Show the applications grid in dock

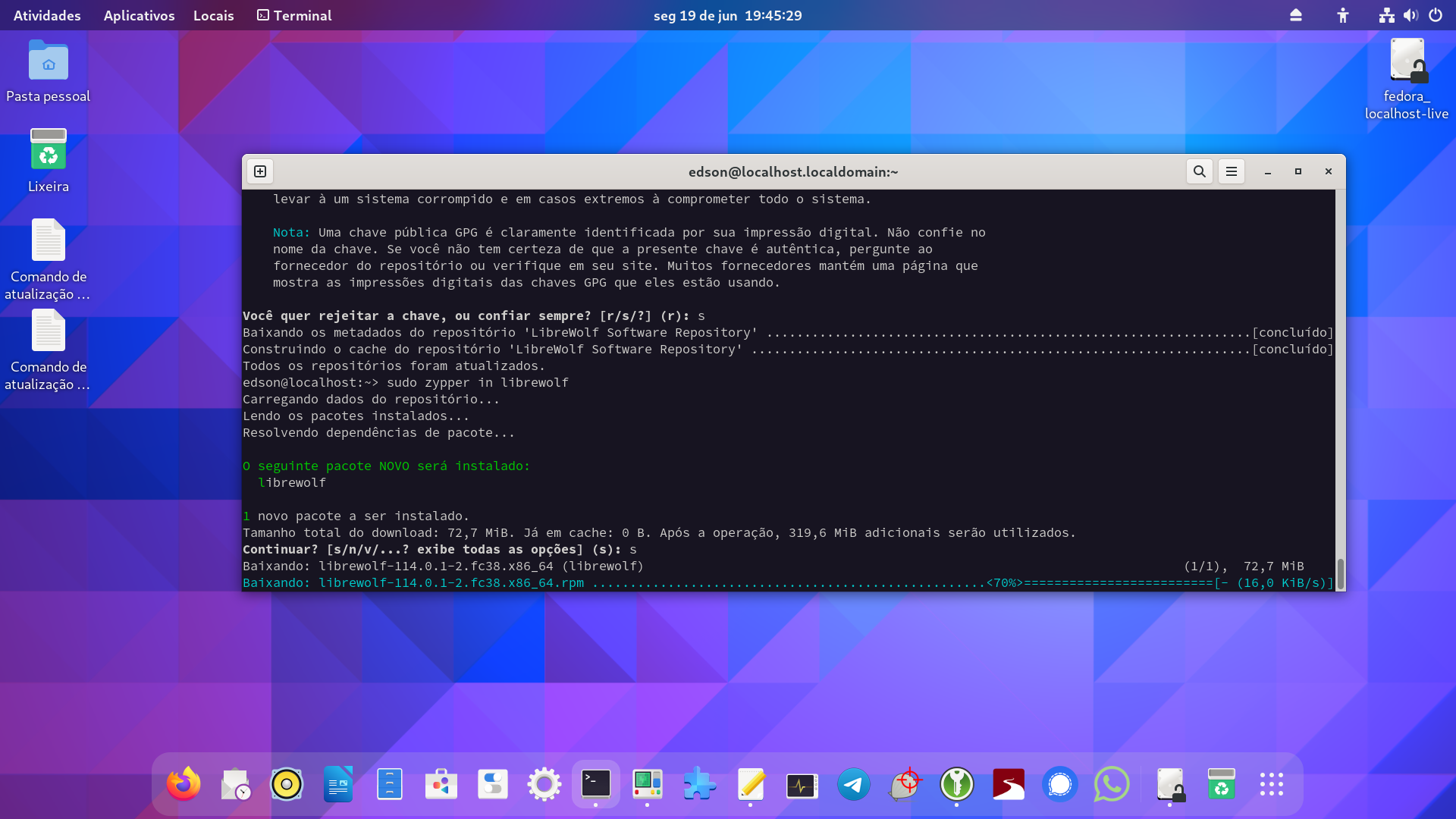pyautogui.click(x=1272, y=784)
